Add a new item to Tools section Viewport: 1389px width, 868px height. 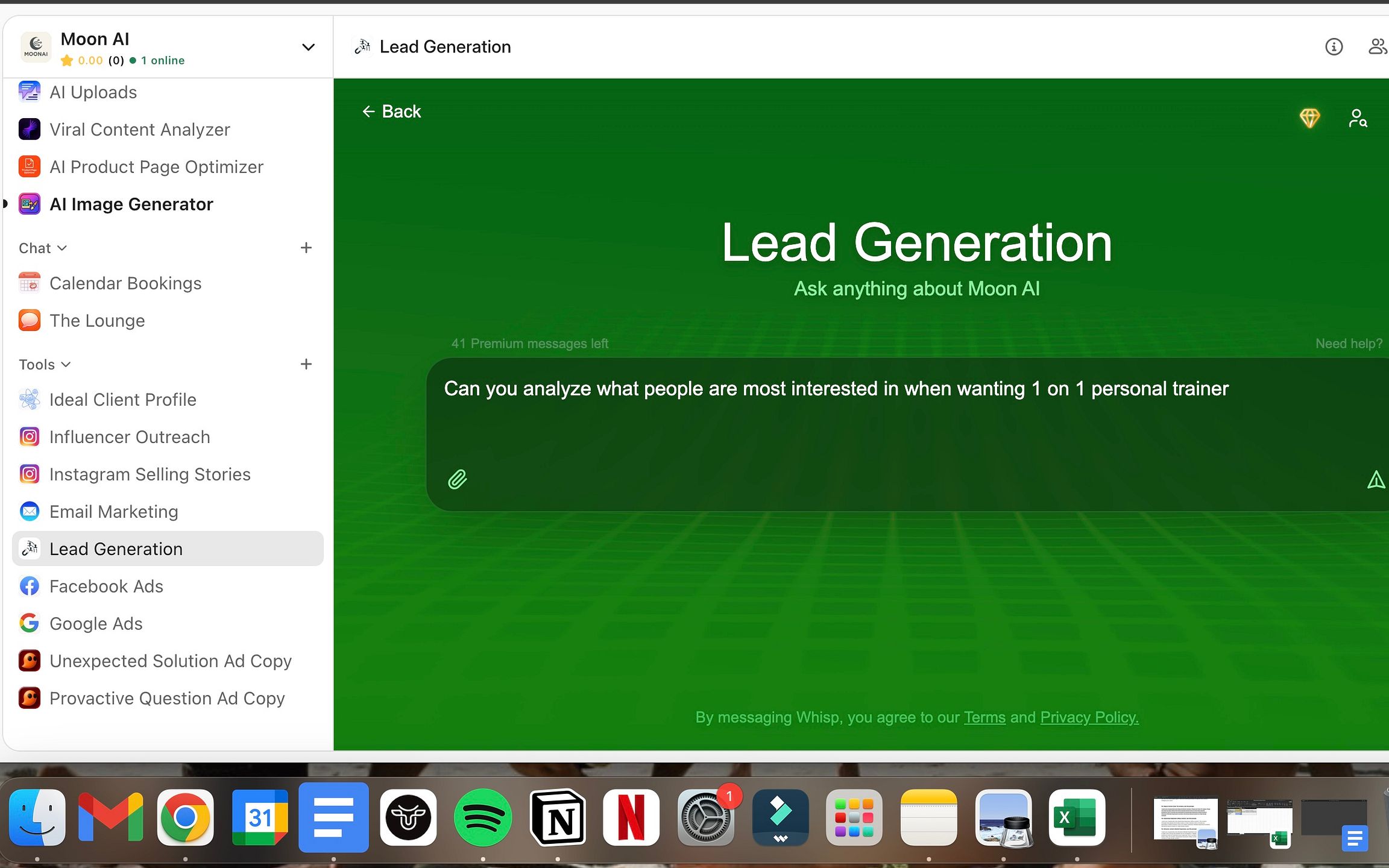[306, 364]
